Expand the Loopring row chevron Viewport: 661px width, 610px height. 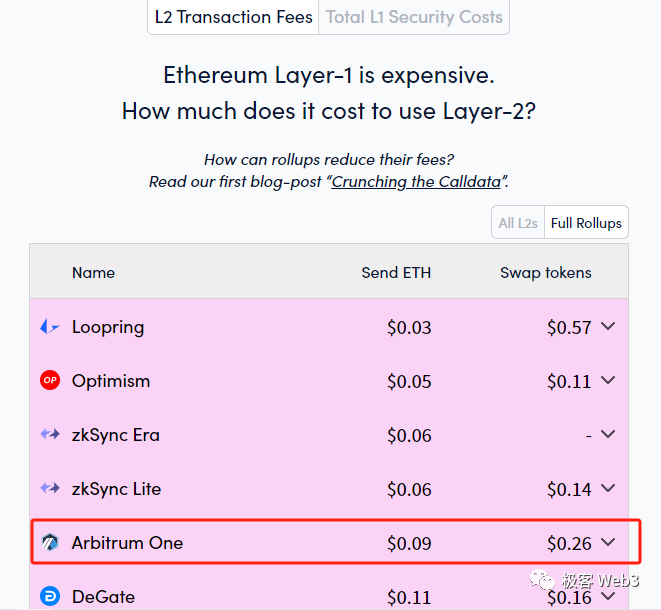pyautogui.click(x=608, y=326)
